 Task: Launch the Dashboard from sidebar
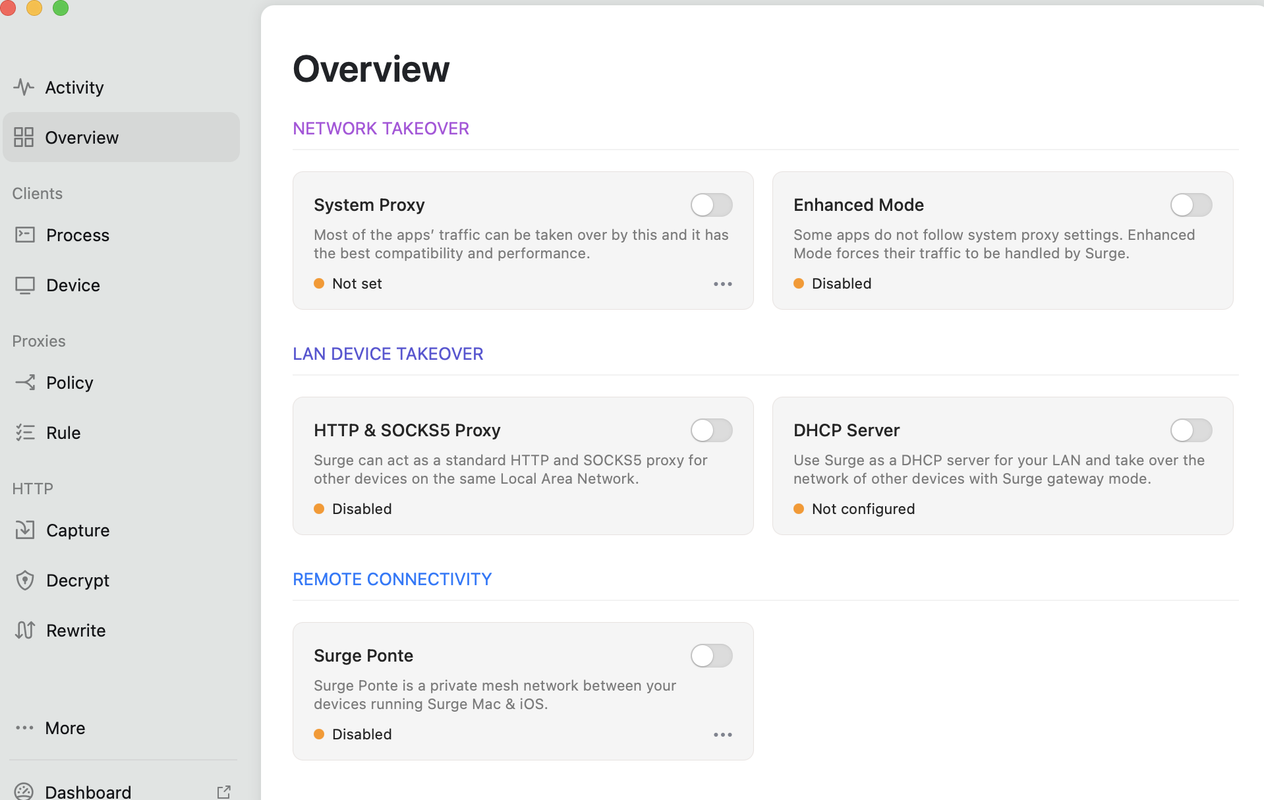(x=121, y=790)
